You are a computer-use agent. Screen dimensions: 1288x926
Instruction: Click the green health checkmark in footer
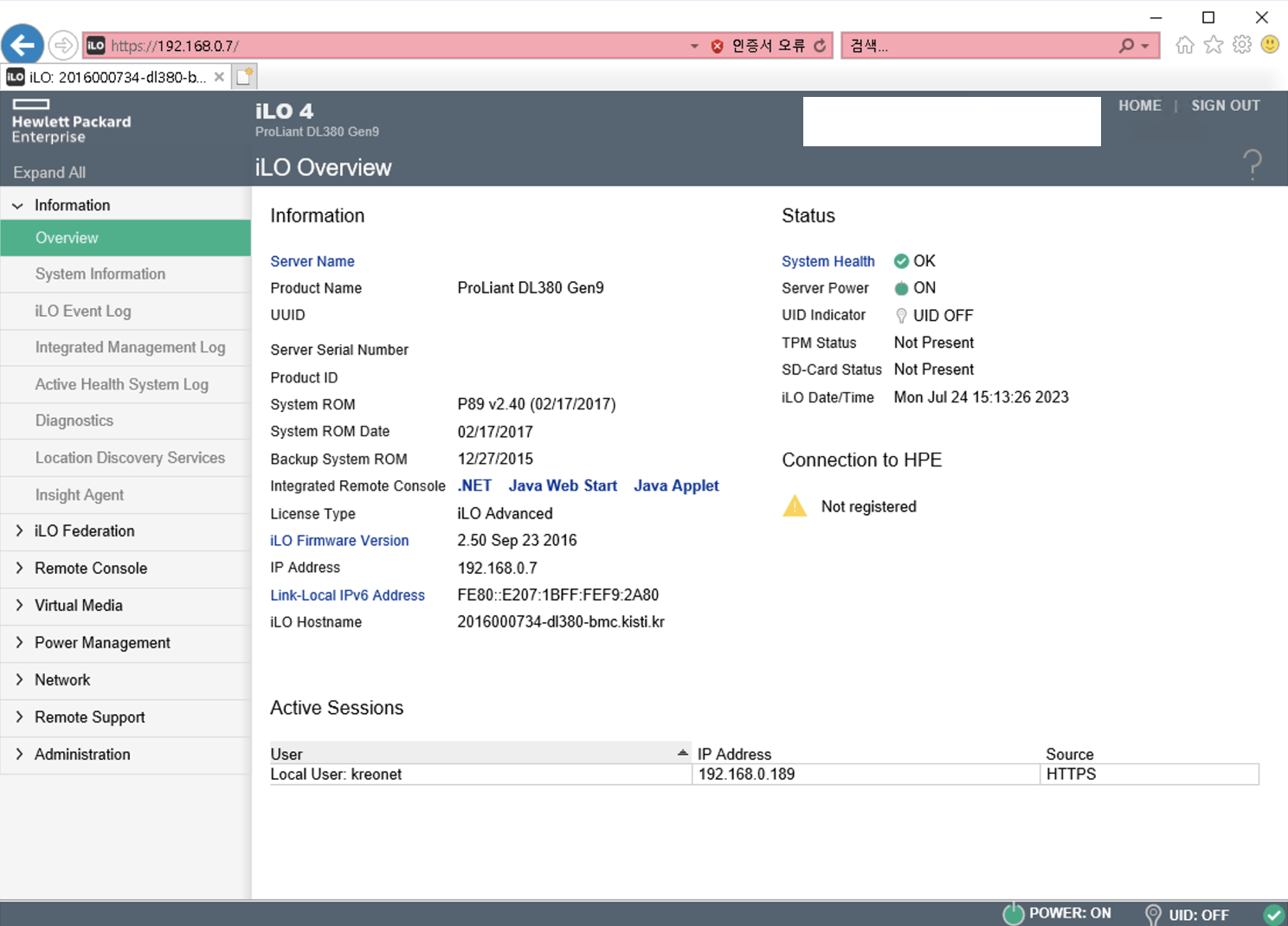pos(1273,914)
